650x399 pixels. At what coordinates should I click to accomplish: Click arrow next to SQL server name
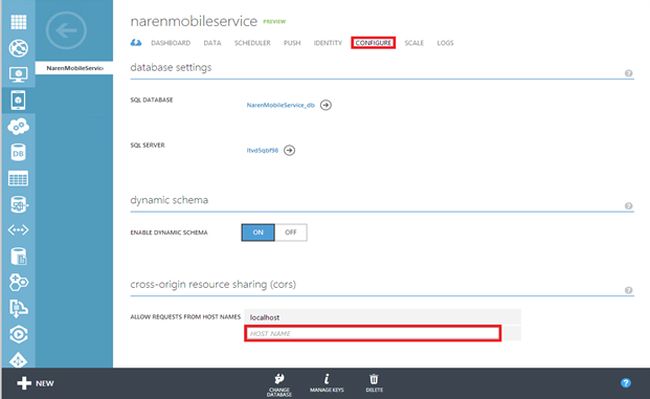(289, 150)
